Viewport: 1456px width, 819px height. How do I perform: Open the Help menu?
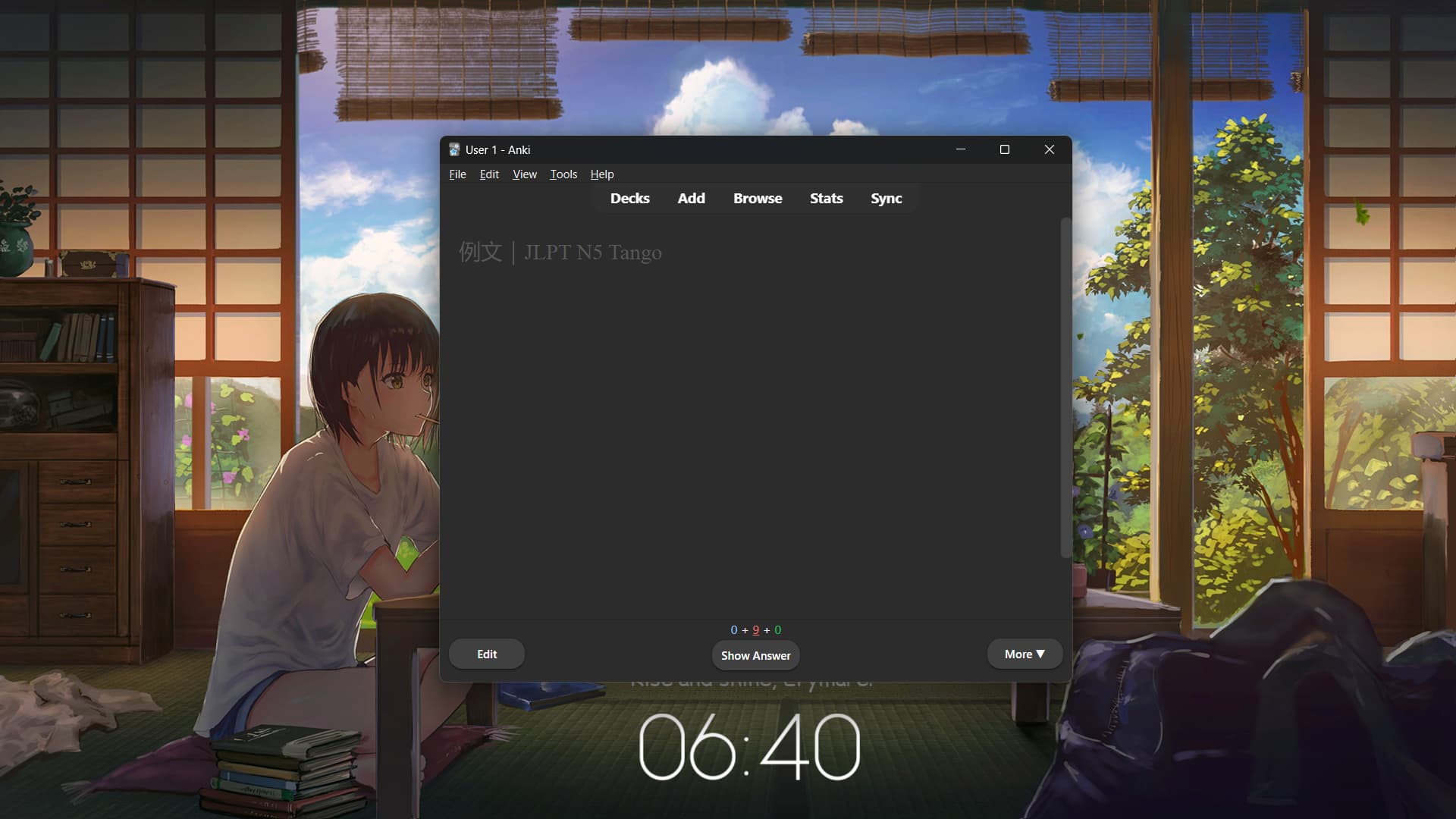pos(602,174)
